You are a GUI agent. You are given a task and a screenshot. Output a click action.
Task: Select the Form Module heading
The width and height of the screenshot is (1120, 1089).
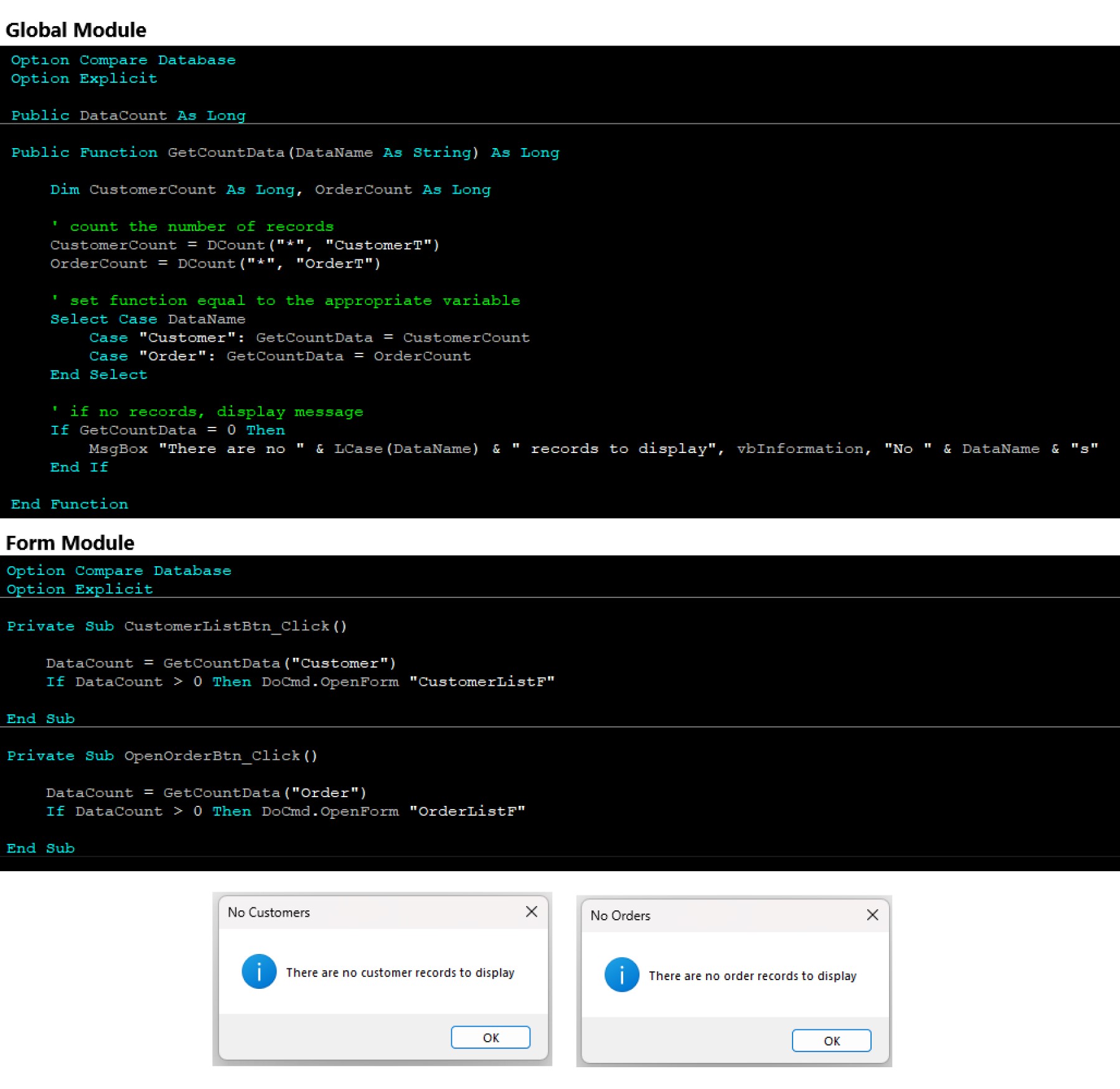click(x=69, y=542)
